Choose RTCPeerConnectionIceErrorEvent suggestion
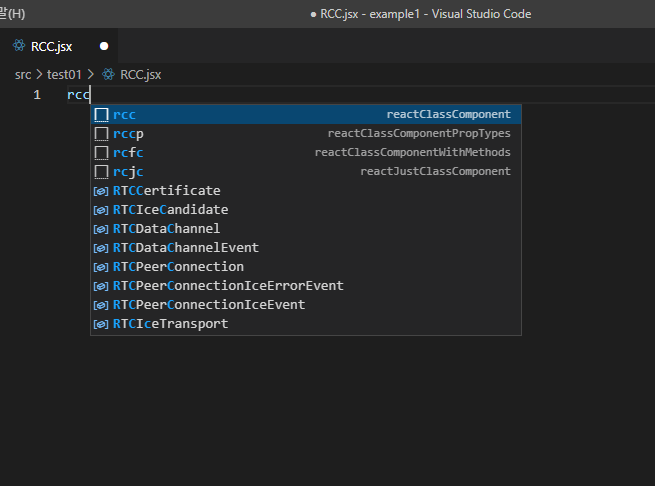The height and width of the screenshot is (486, 655). pyautogui.click(x=306, y=286)
